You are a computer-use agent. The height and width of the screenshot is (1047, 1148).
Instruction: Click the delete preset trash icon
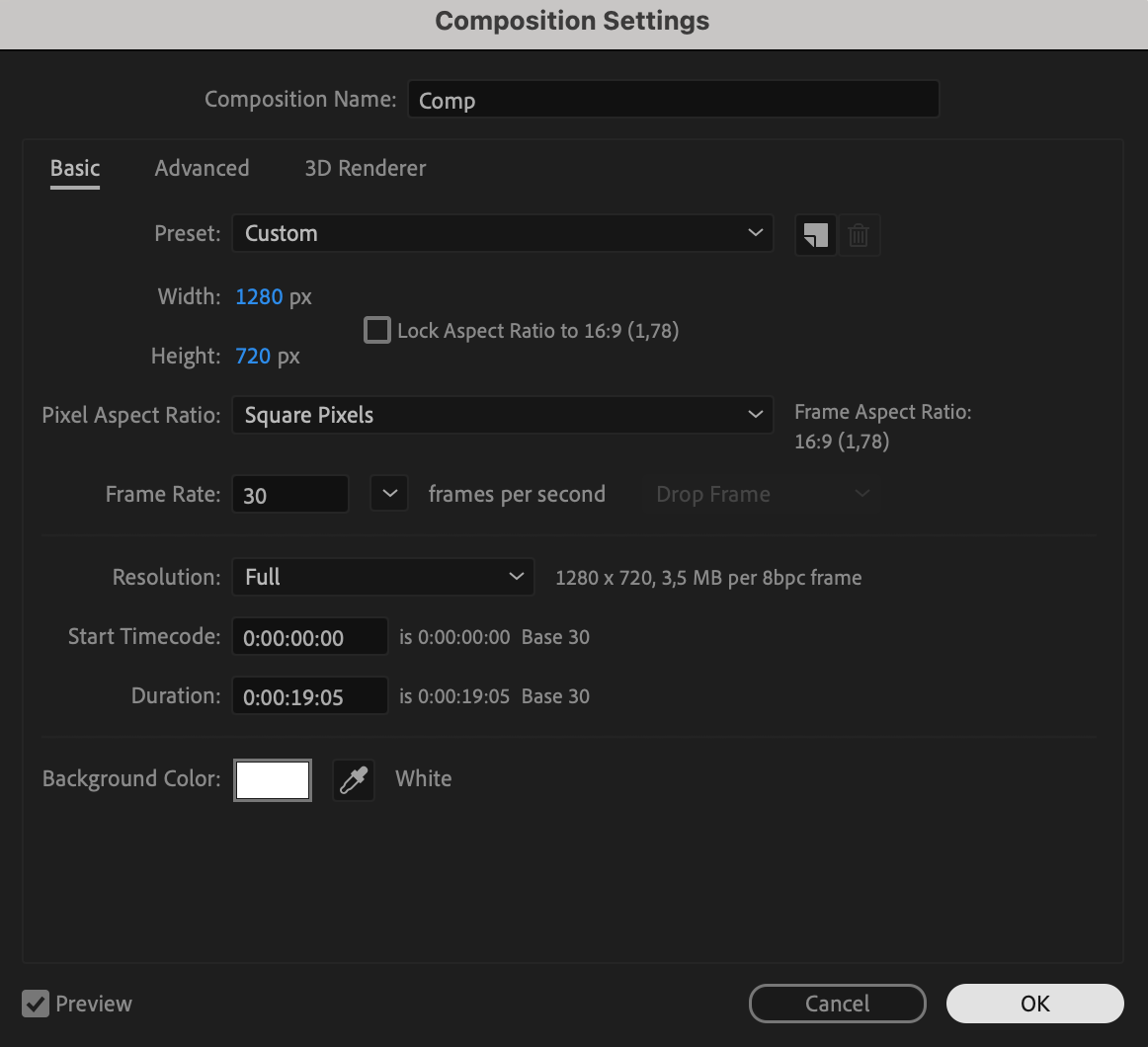(859, 235)
